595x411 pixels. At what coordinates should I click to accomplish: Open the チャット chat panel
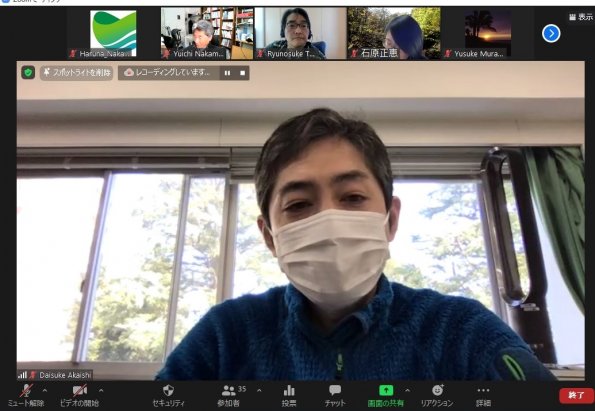click(x=335, y=395)
